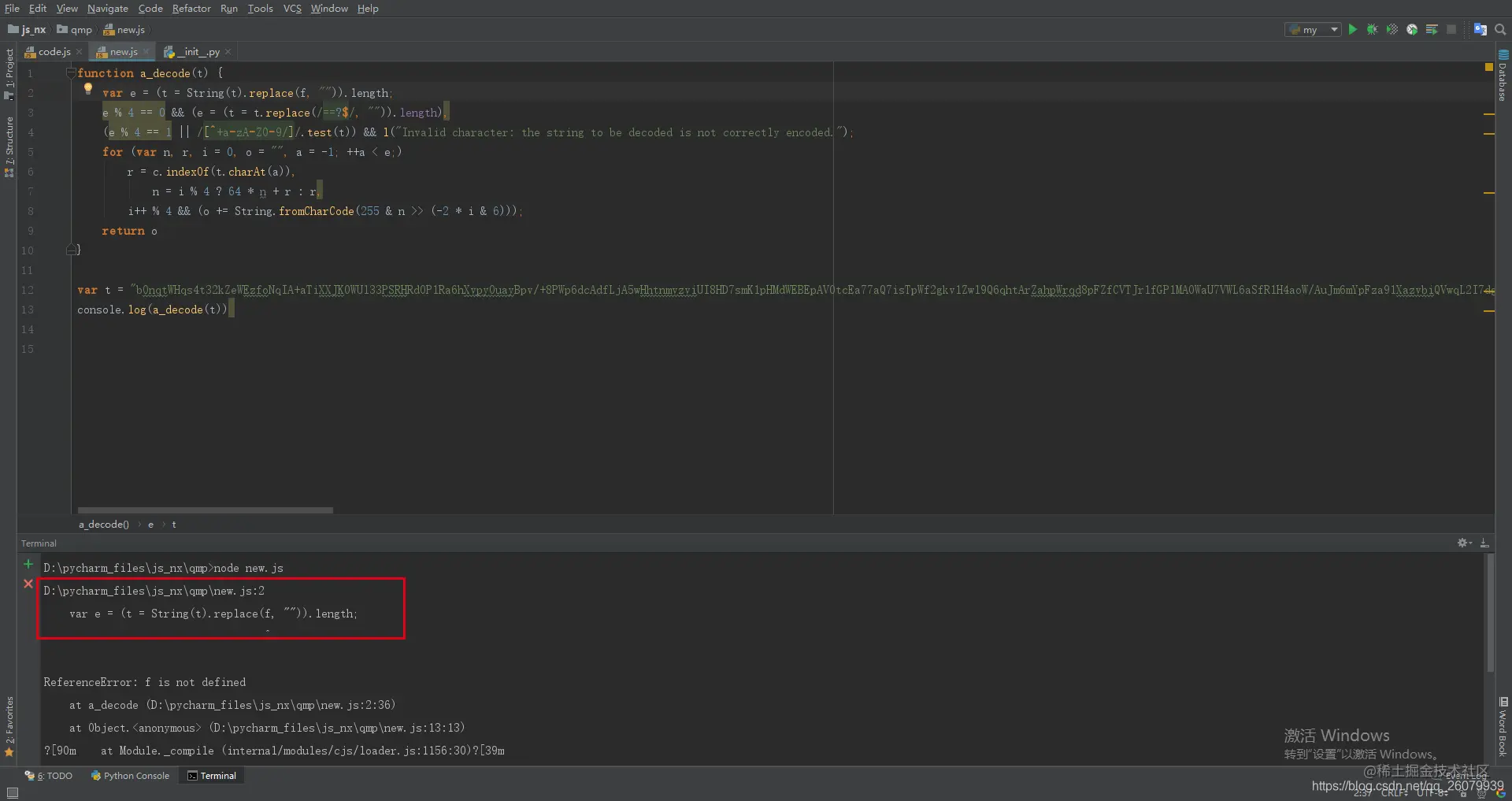Run with coverage icon
The height and width of the screenshot is (801, 1512).
point(1392,29)
